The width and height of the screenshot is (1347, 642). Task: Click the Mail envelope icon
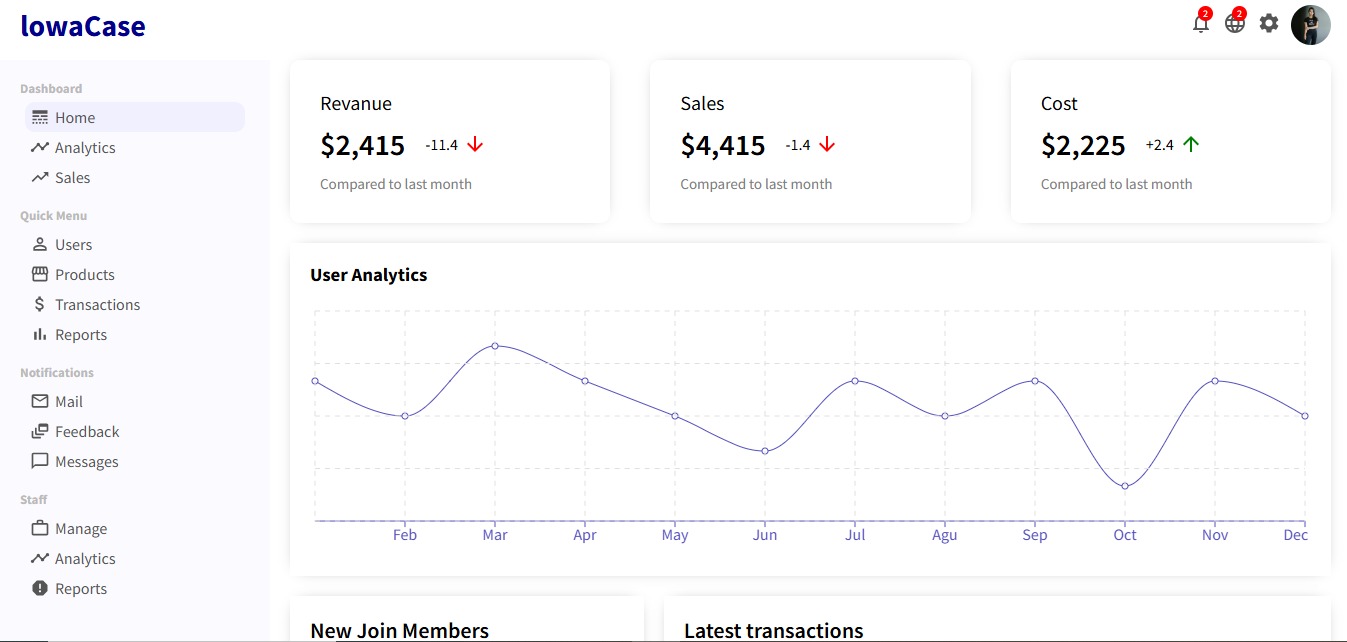[x=40, y=401]
